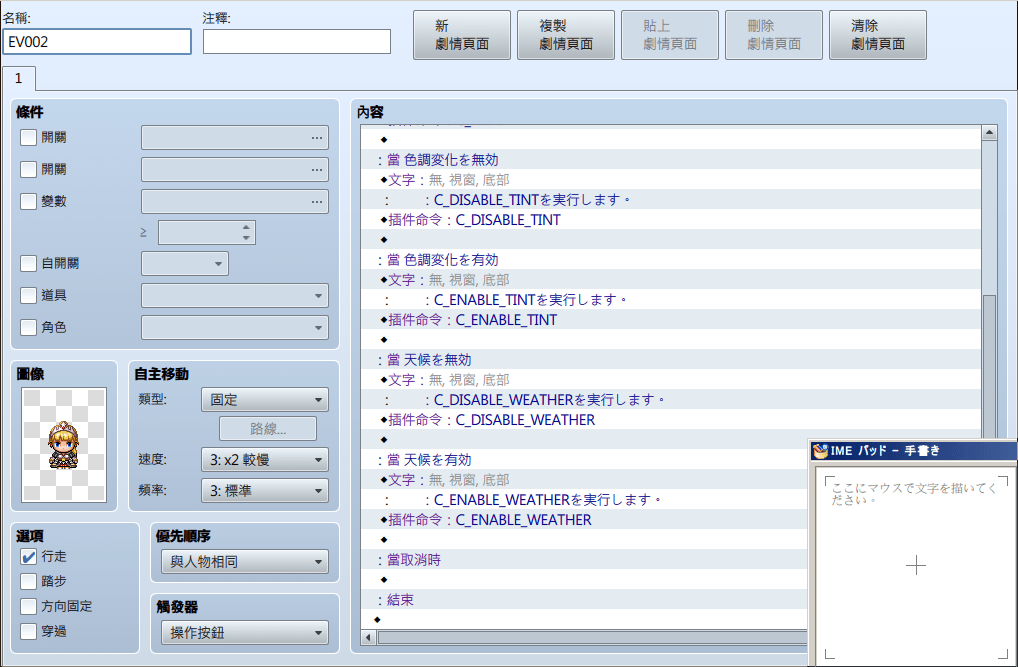Enable the 角色 condition checkbox
The height and width of the screenshot is (667, 1018).
point(29,327)
